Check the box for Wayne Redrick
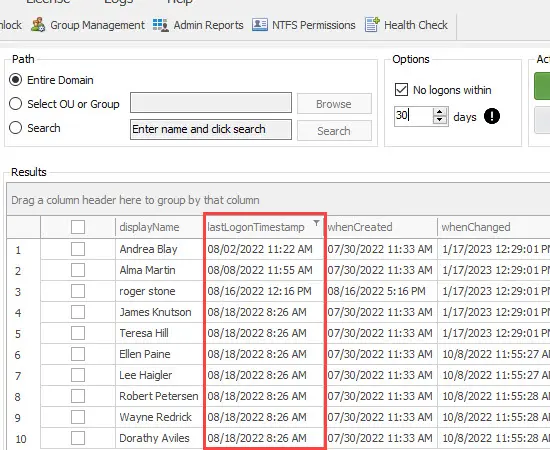 click(78, 417)
